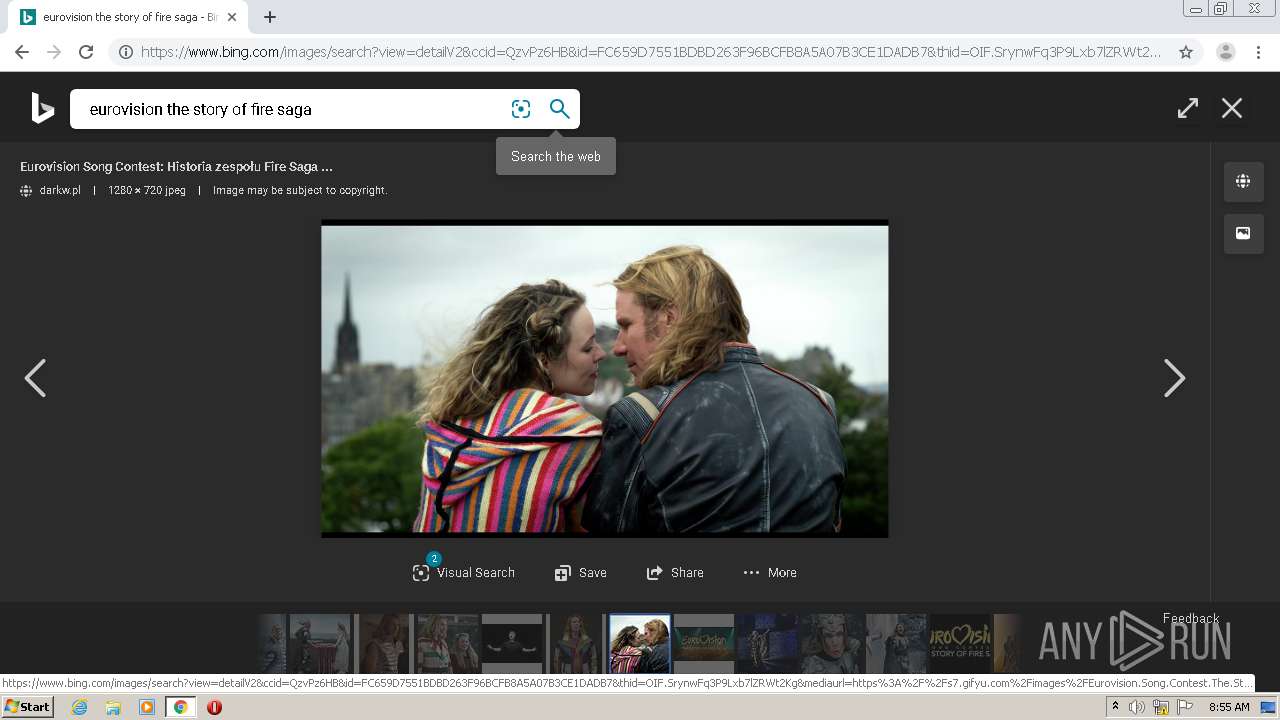The height and width of the screenshot is (720, 1280).
Task: Click the 8:55 AM clock
Action: 1229,707
